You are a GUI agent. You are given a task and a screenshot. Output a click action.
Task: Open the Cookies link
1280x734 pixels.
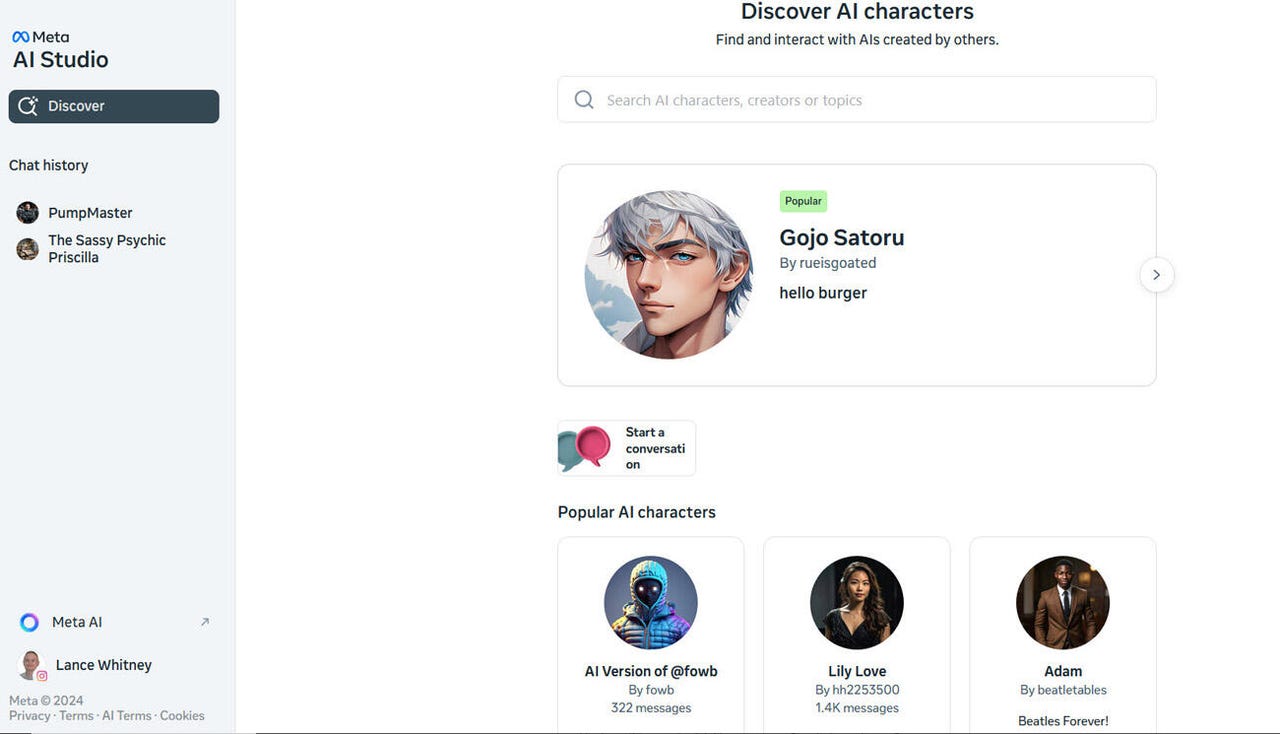[182, 716]
